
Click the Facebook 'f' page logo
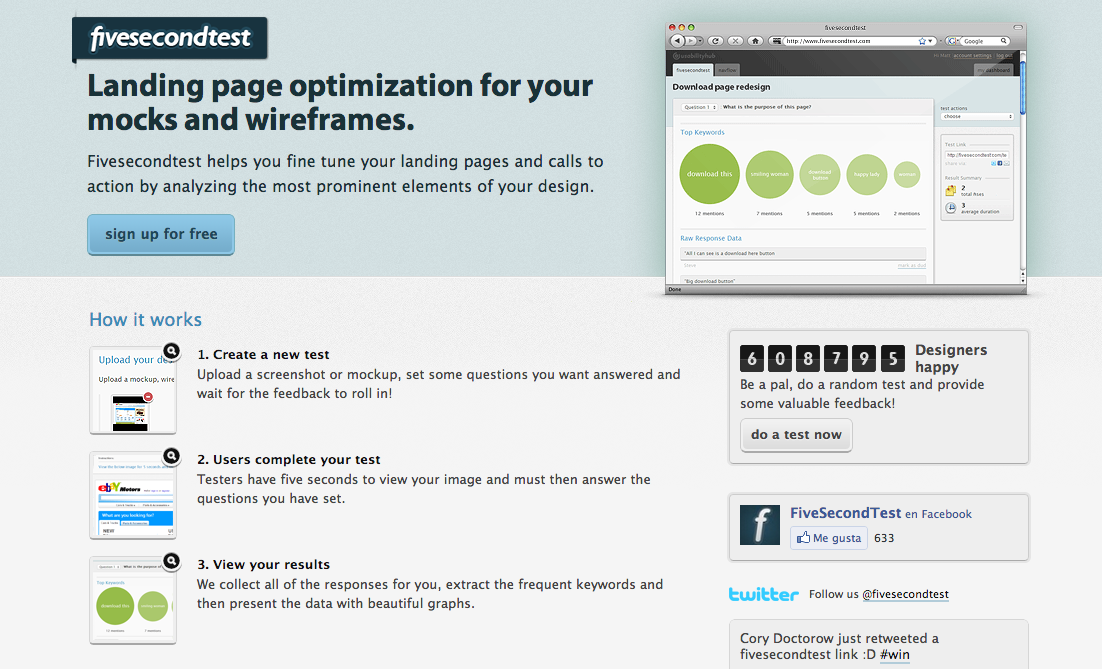pyautogui.click(x=759, y=525)
